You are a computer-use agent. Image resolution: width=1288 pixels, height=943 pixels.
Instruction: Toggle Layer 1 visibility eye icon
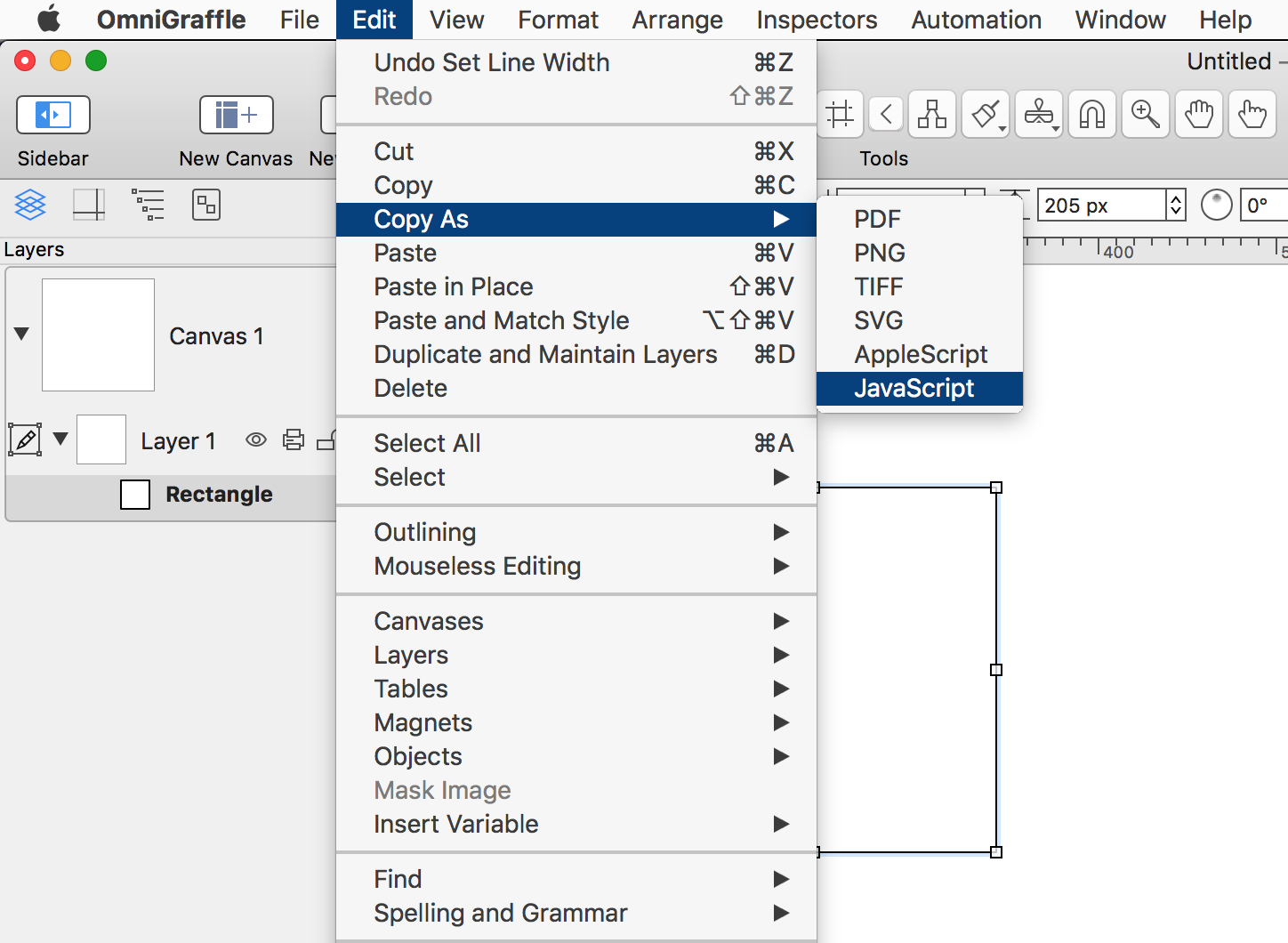tap(256, 440)
